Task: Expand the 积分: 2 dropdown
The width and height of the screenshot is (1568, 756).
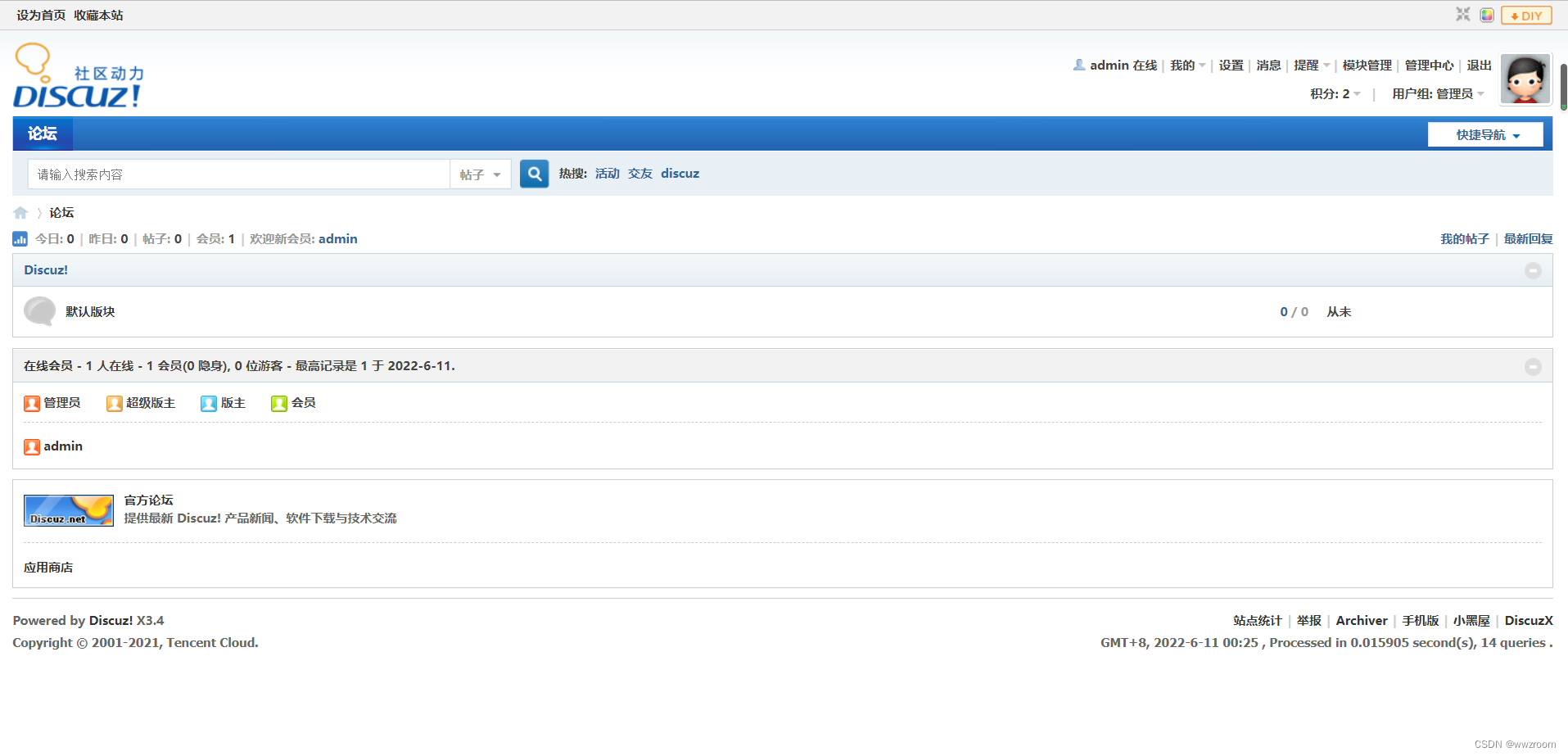Action: tap(1335, 94)
